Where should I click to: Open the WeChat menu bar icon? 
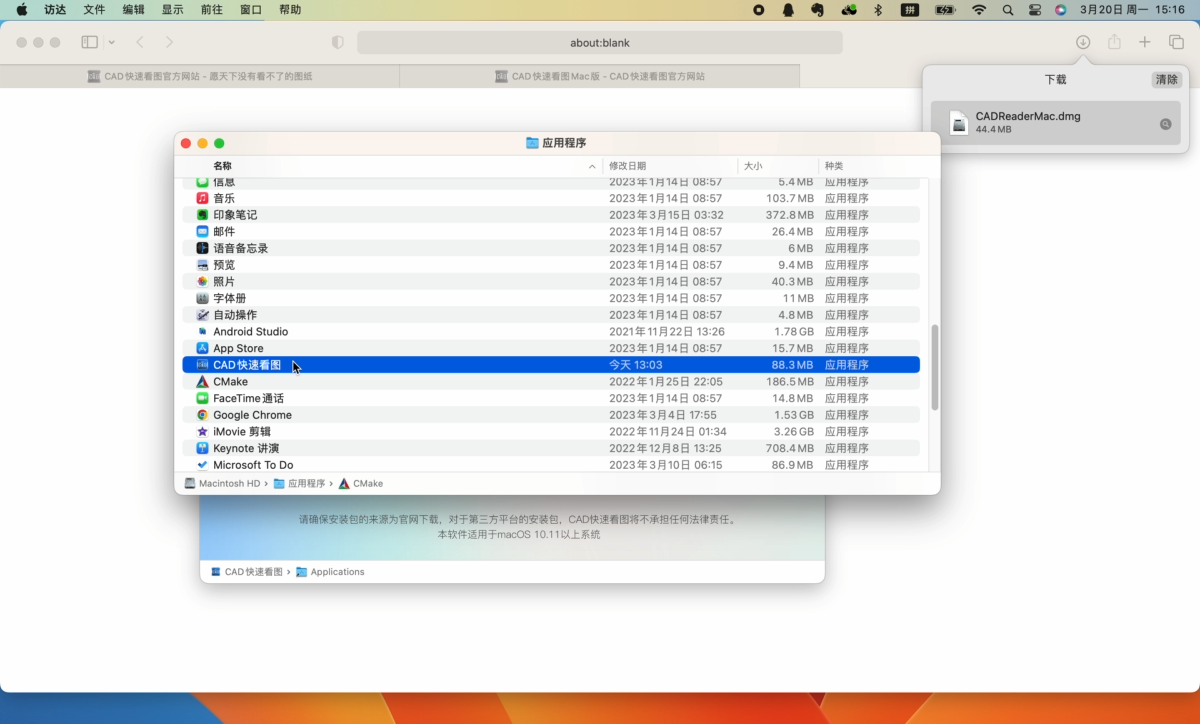(x=849, y=10)
